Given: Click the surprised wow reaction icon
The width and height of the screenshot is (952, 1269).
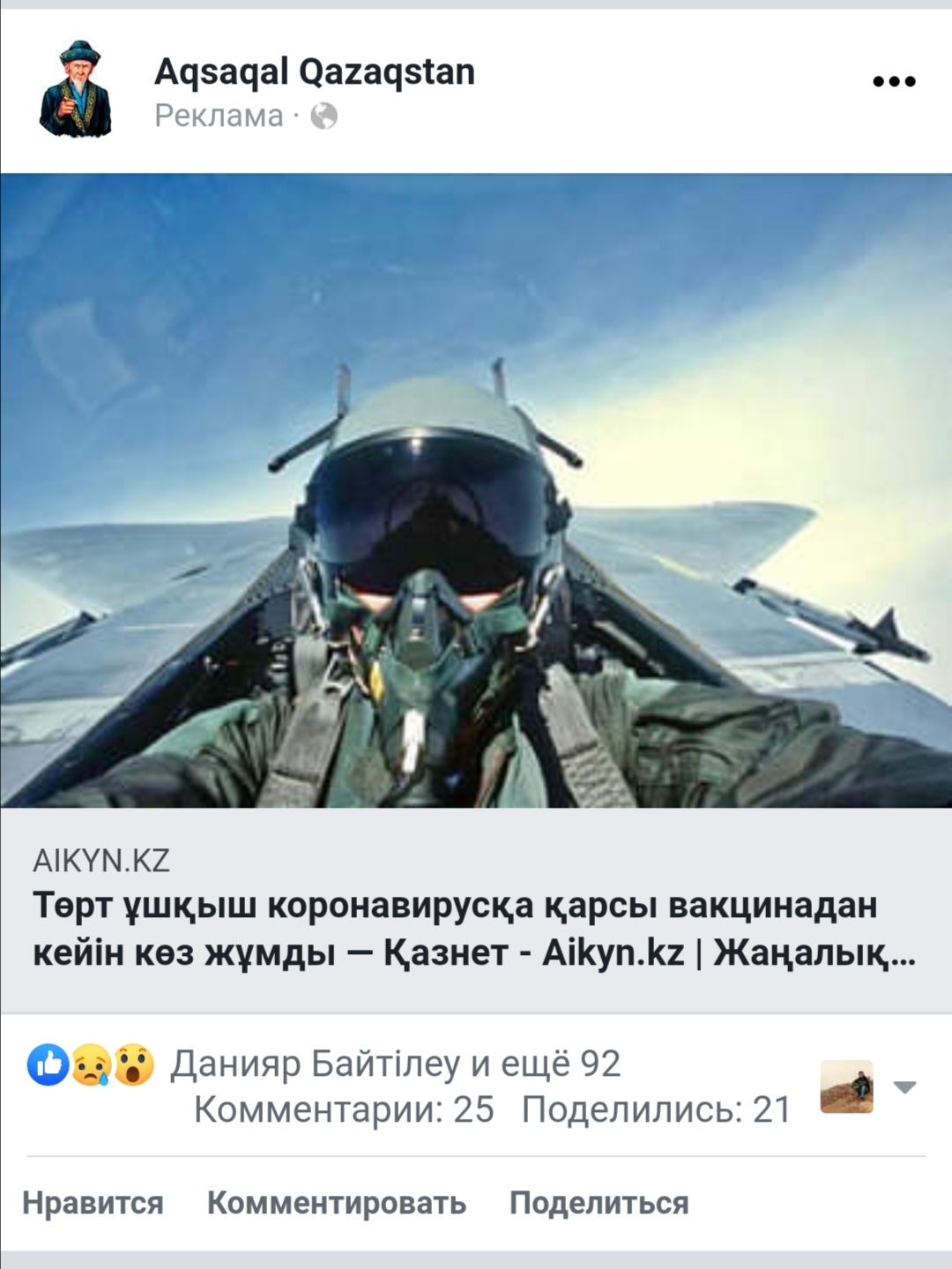Looking at the screenshot, I should 134,1064.
